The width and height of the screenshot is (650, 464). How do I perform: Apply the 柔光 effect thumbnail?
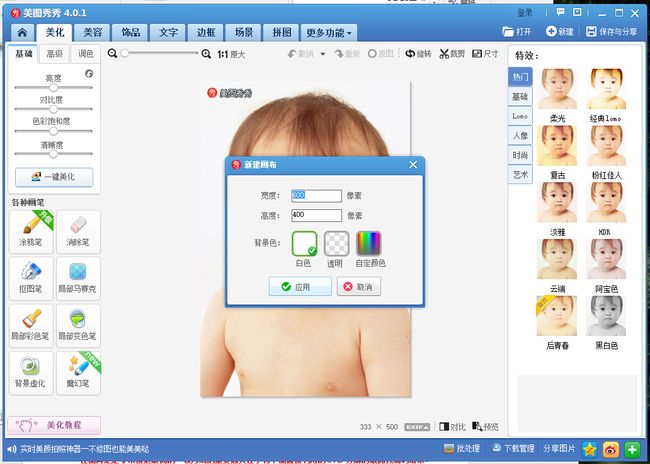pos(557,89)
